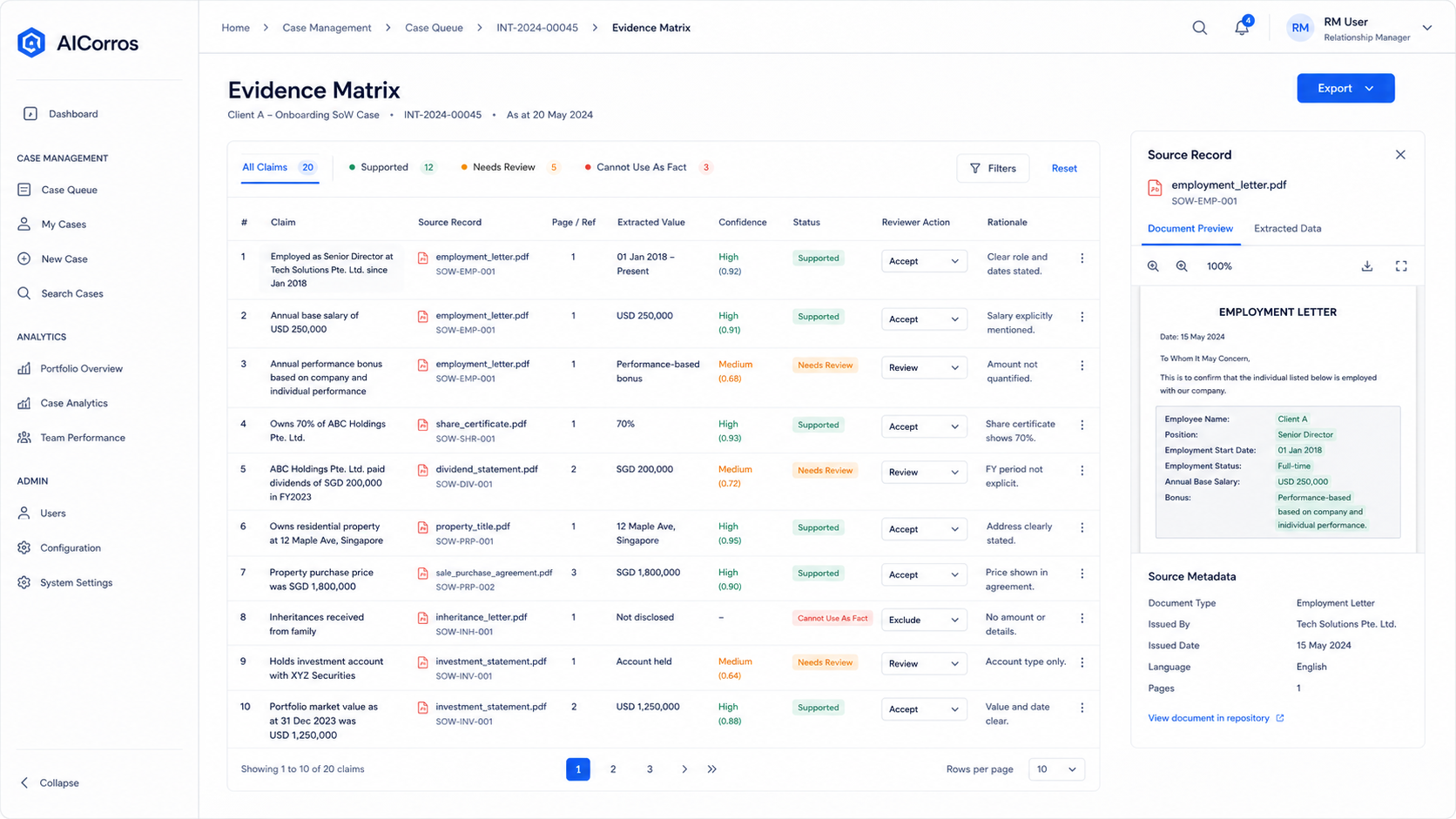Open the Rows per page dropdown

coord(1055,769)
